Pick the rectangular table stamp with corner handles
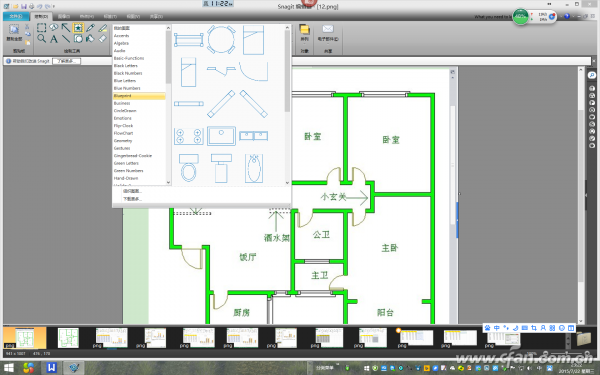This screenshot has height=375, width=600. 189,40
